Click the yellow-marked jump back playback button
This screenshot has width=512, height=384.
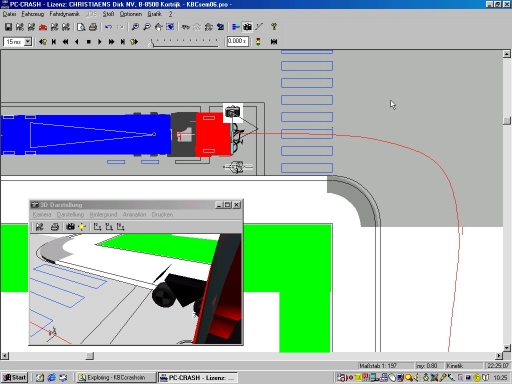[43, 42]
